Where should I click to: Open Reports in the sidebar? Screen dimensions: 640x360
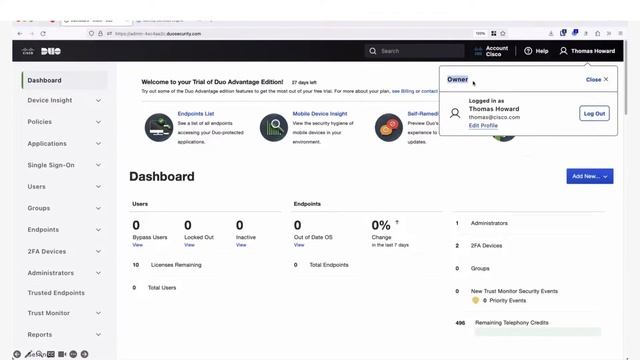click(40, 335)
